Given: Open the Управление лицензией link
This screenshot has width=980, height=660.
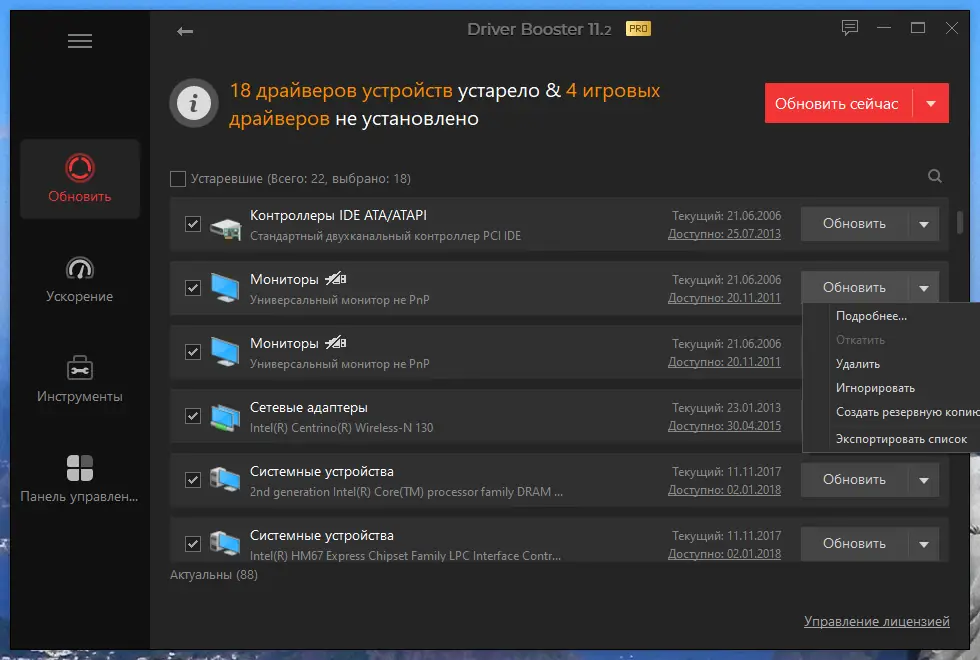Looking at the screenshot, I should [x=876, y=621].
